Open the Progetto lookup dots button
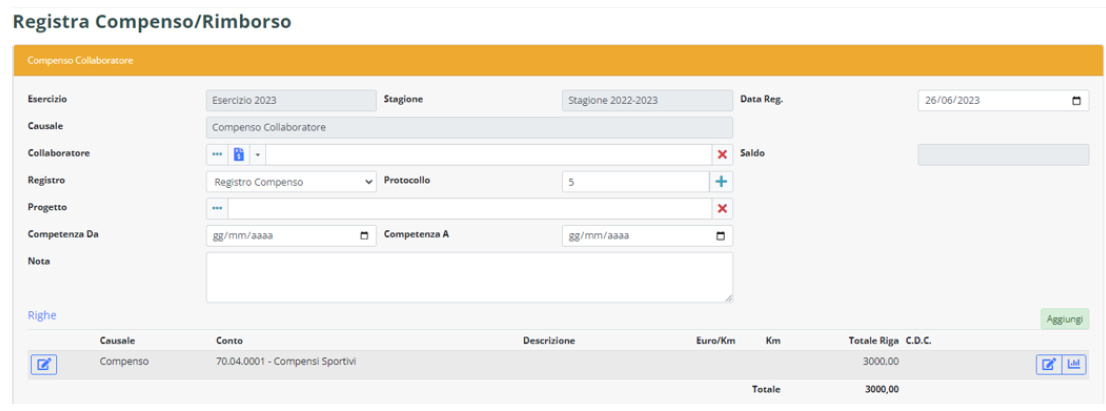 click(x=217, y=209)
